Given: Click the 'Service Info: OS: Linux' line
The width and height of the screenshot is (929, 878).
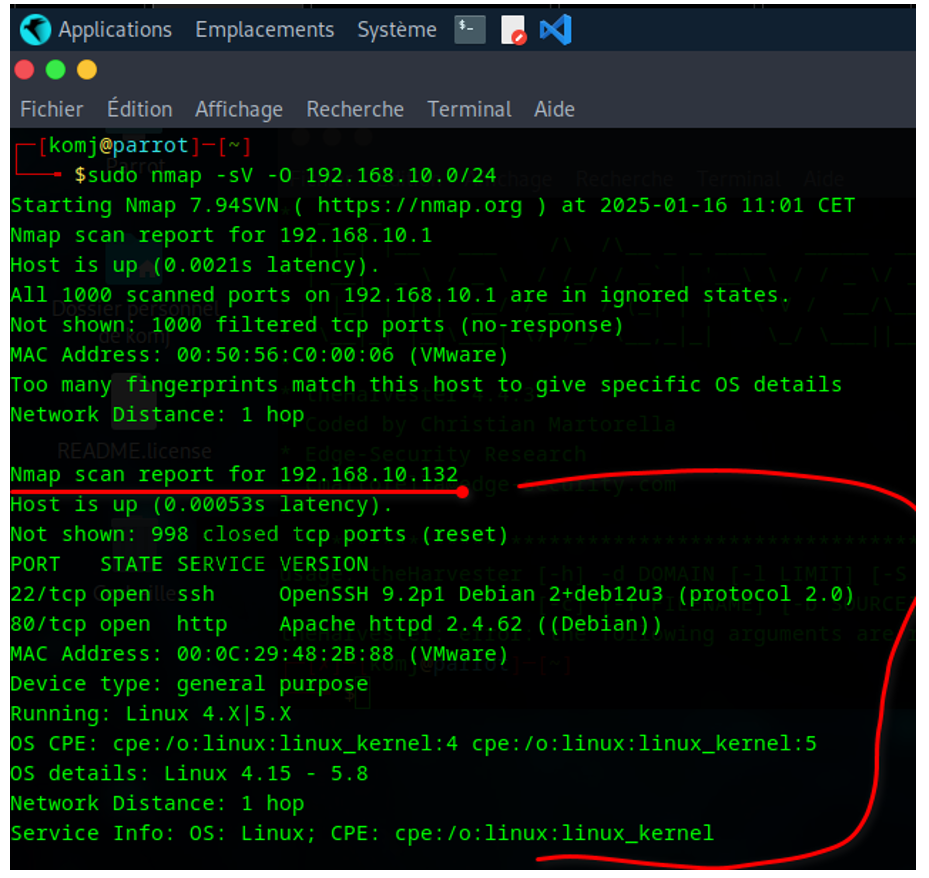Looking at the screenshot, I should pyautogui.click(x=362, y=834).
